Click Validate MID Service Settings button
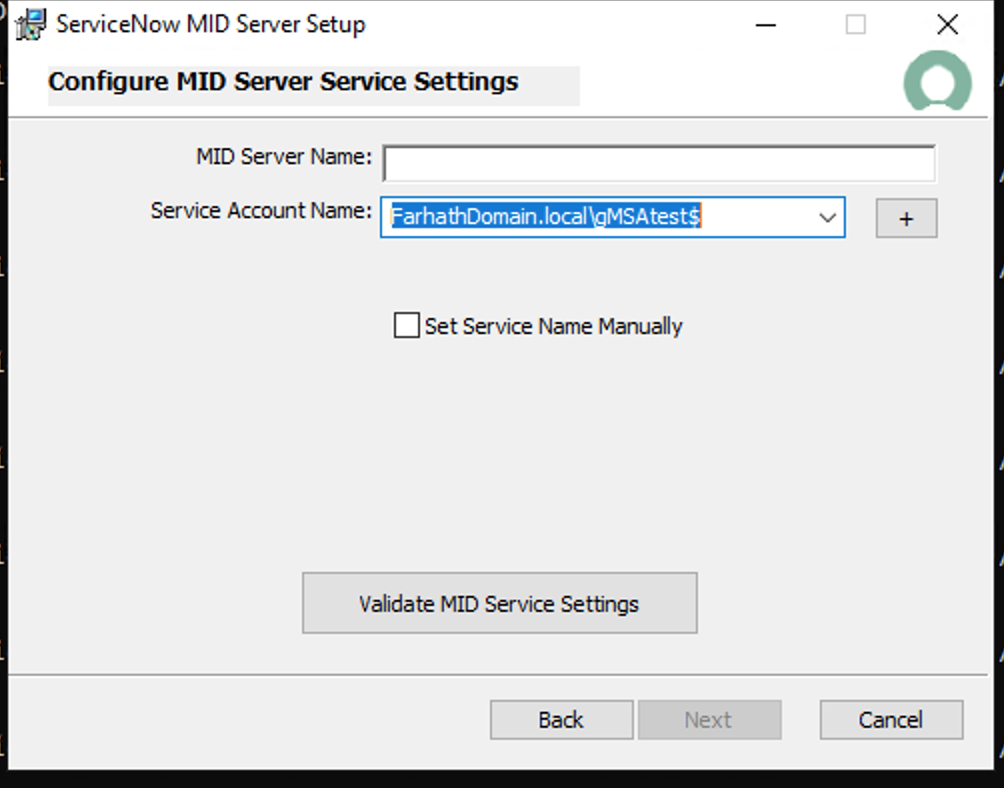Image resolution: width=1004 pixels, height=788 pixels. pos(499,603)
